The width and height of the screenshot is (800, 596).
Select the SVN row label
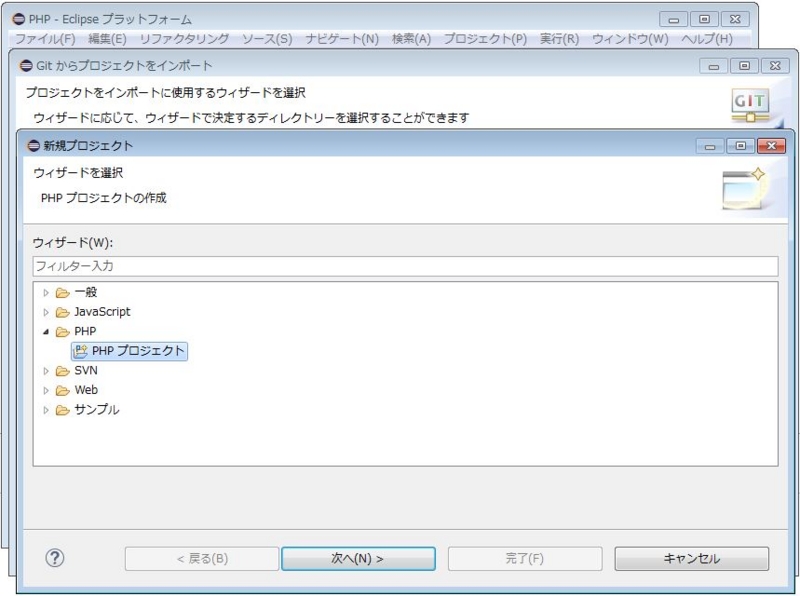tap(86, 370)
